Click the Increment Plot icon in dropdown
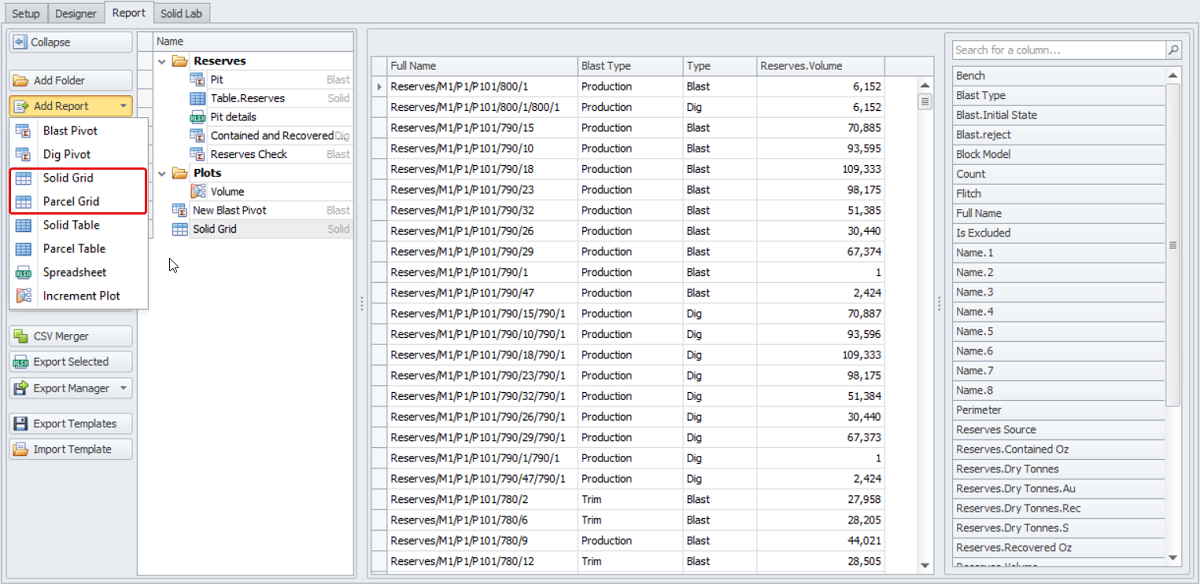 tap(25, 296)
